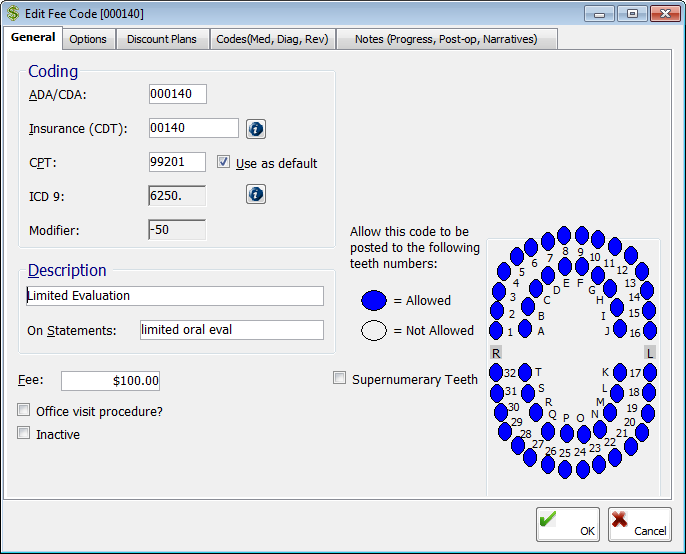Toggle the oval for tooth 16
The image size is (686, 554).
650,330
